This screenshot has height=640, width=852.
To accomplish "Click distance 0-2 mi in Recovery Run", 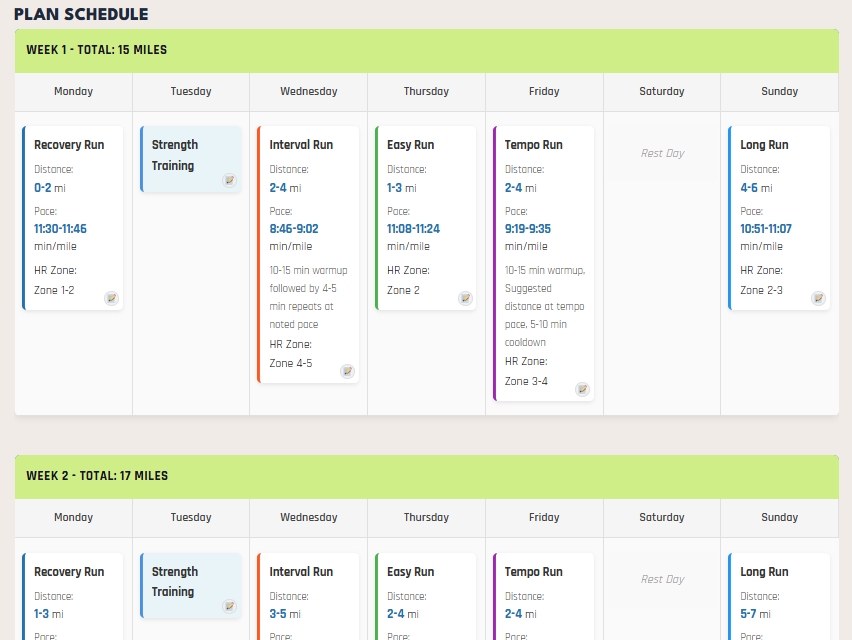I will [x=49, y=188].
